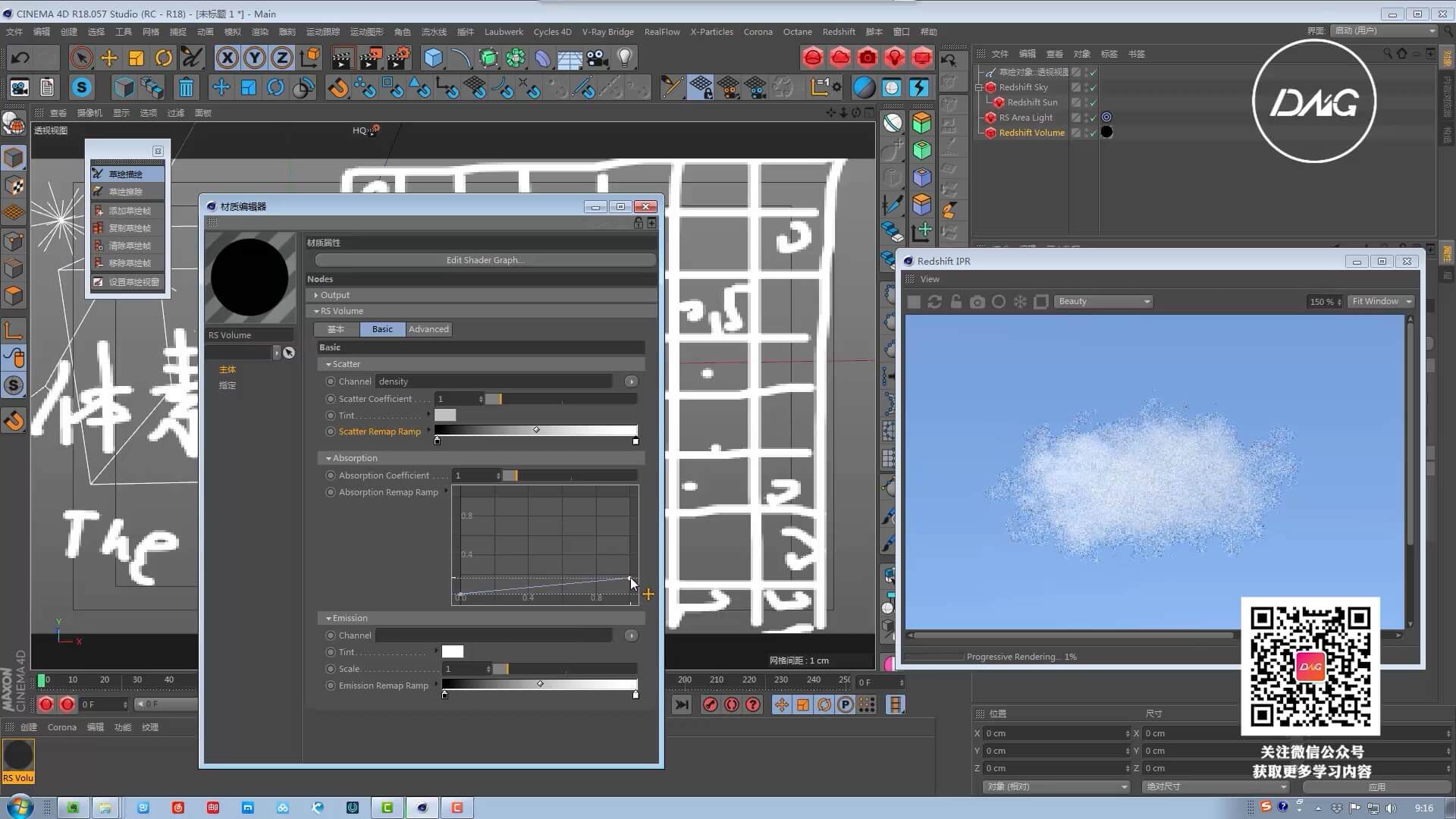Click the Emission Scale input field
The width and height of the screenshot is (1456, 819).
tap(464, 669)
